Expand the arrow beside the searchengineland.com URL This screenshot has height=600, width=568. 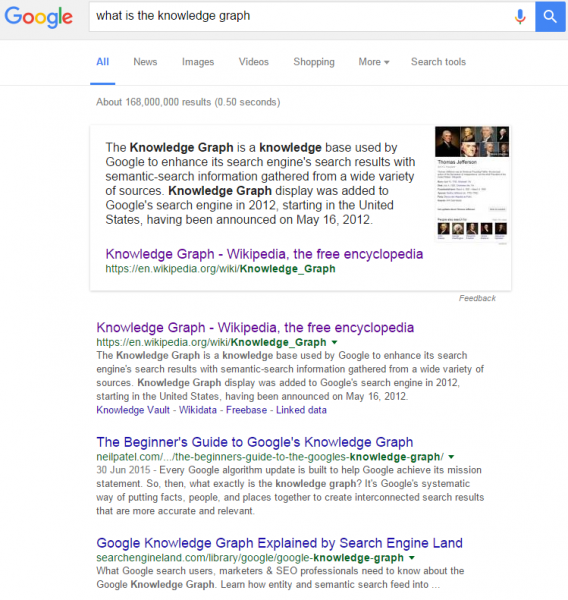coord(412,558)
